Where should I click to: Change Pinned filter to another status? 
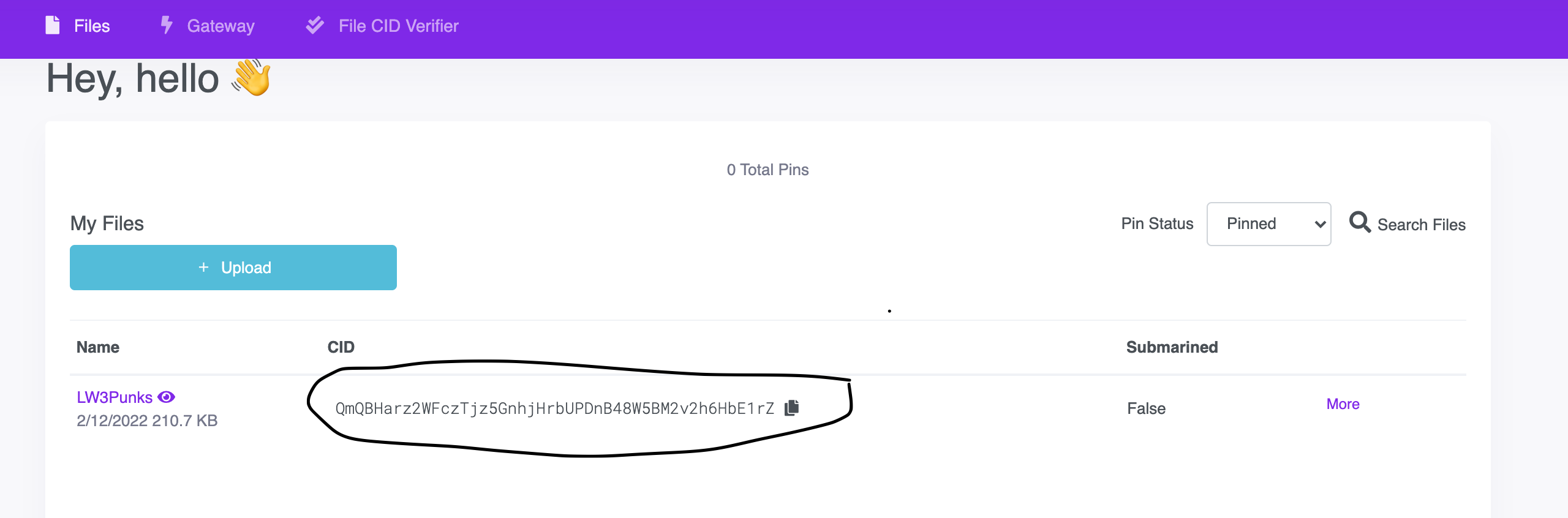point(1268,223)
